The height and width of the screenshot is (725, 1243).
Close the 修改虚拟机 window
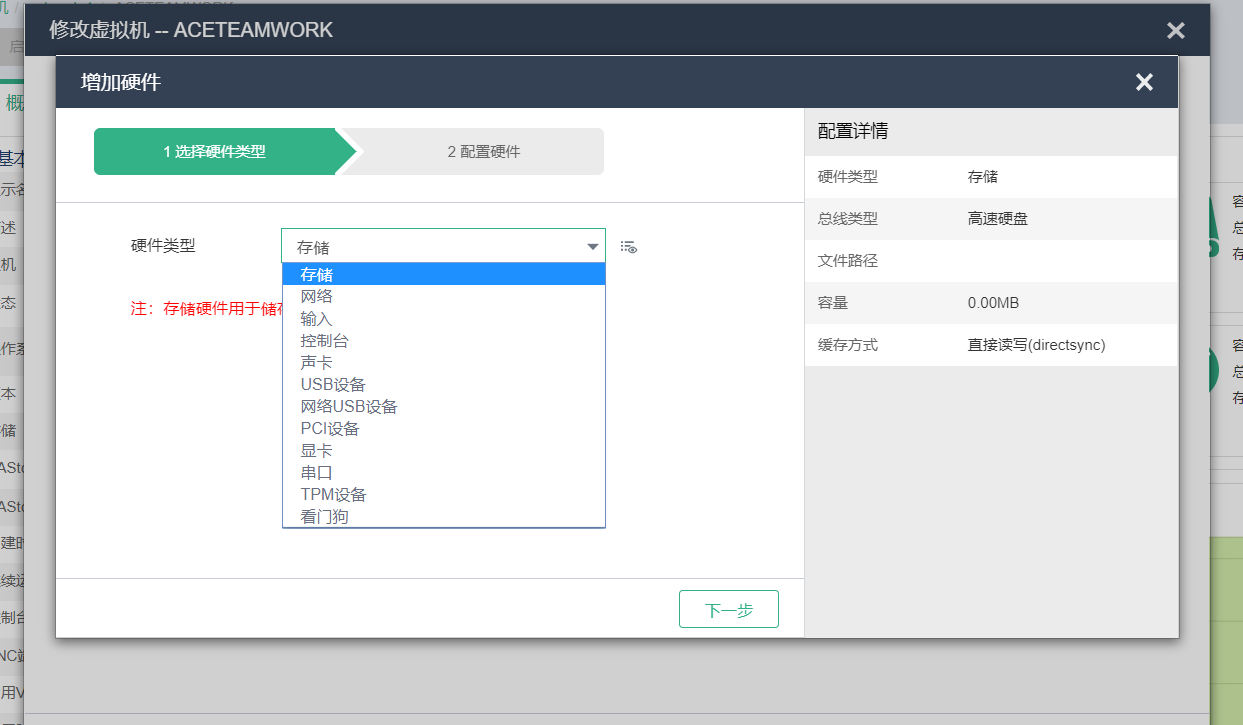[x=1175, y=31]
